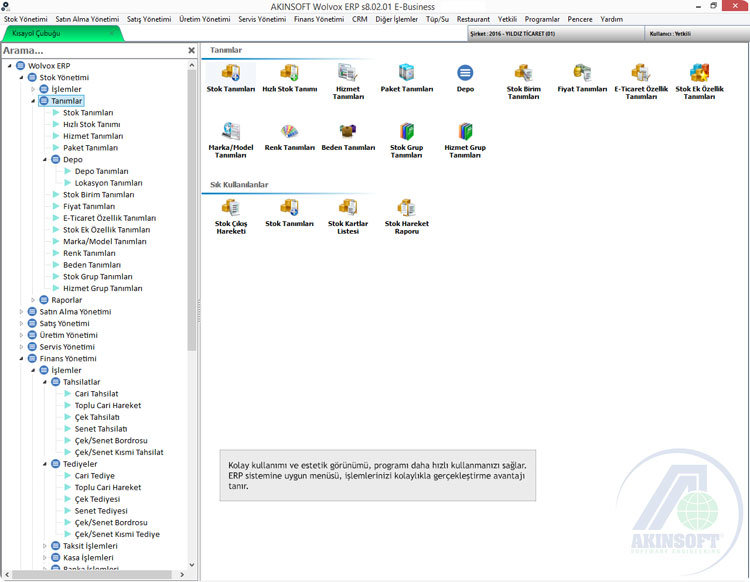The height and width of the screenshot is (582, 750).
Task: Select Servis Yönetimi in the tree
Action: pyautogui.click(x=67, y=347)
